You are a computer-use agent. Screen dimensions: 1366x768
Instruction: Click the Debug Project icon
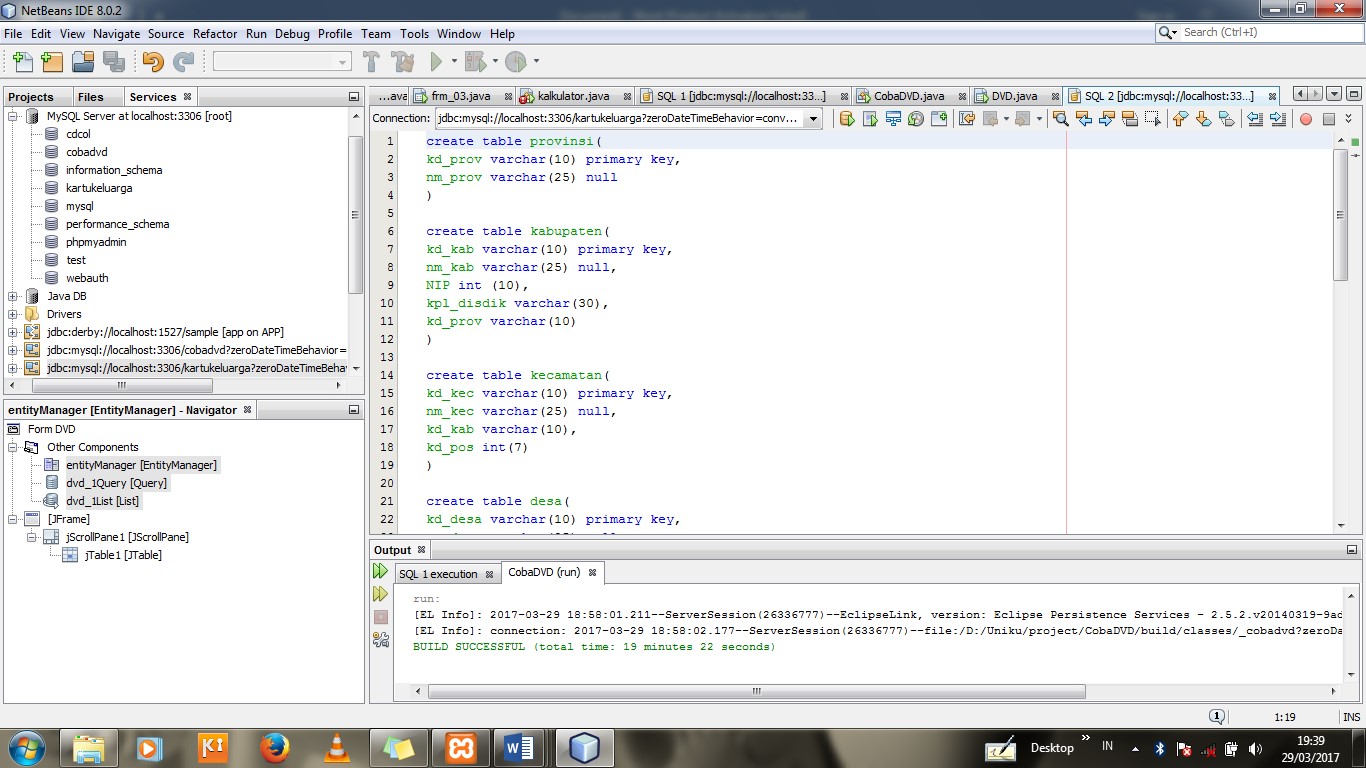(475, 62)
